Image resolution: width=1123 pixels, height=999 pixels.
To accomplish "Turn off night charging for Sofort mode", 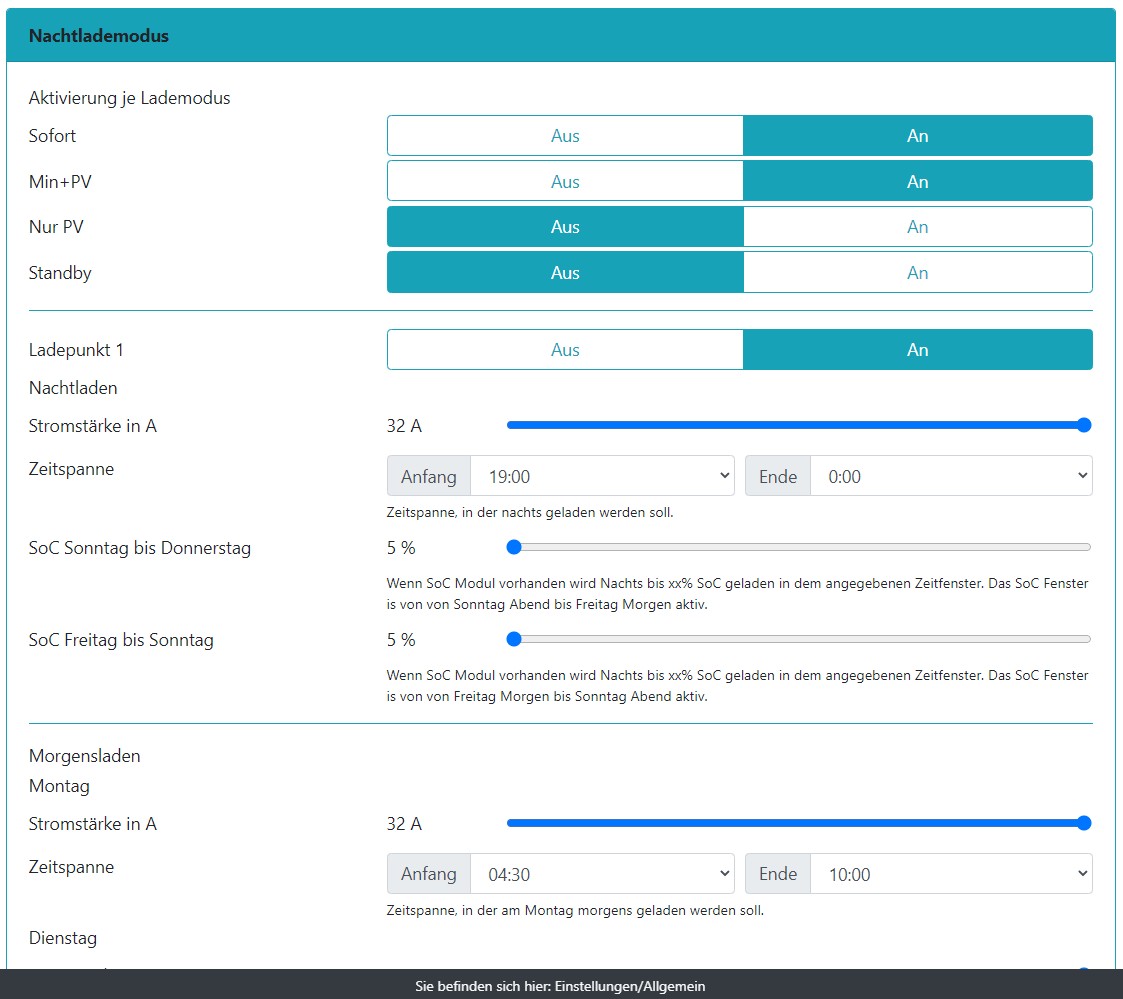I will (565, 136).
